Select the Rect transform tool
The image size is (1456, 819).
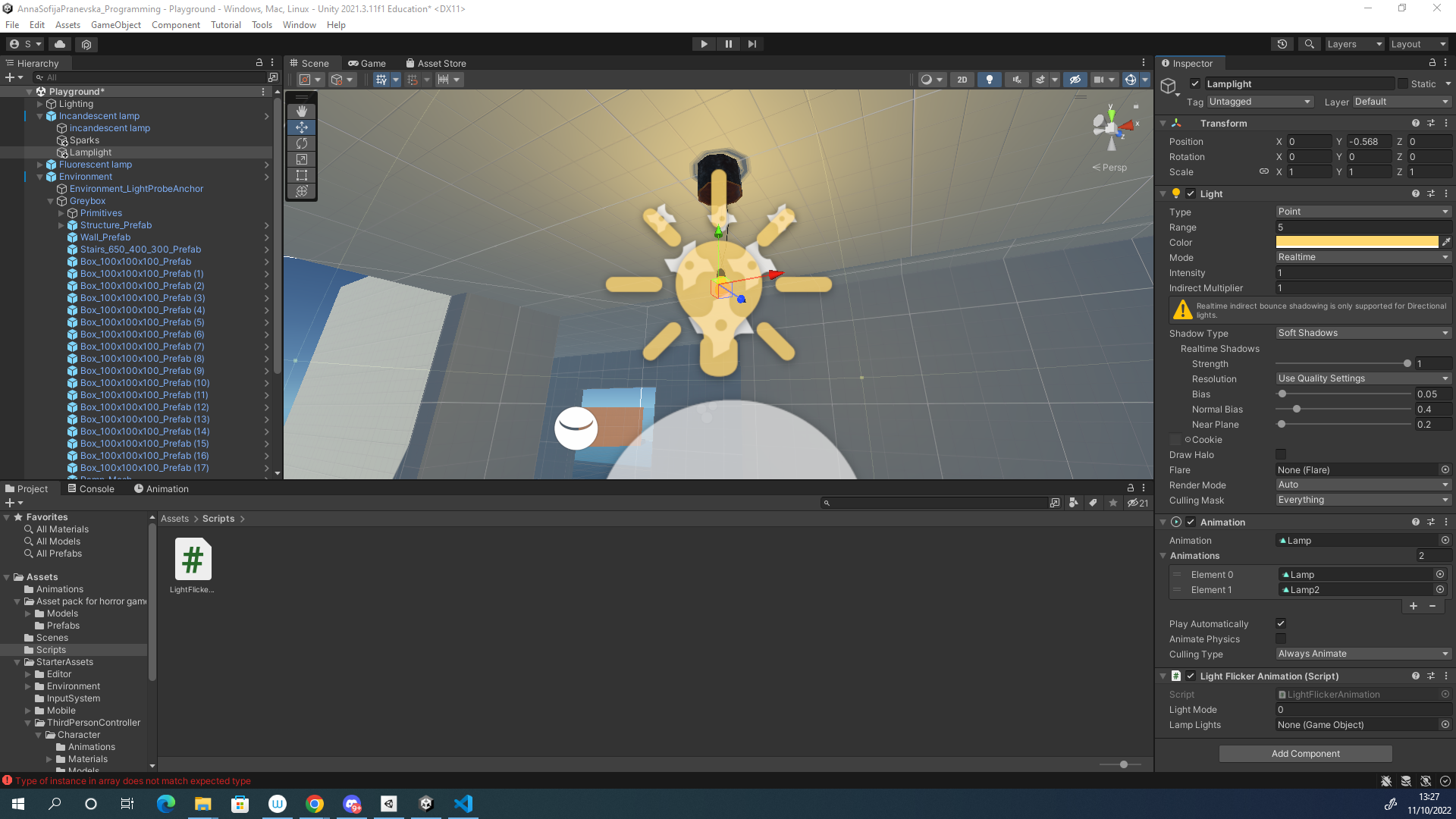302,174
